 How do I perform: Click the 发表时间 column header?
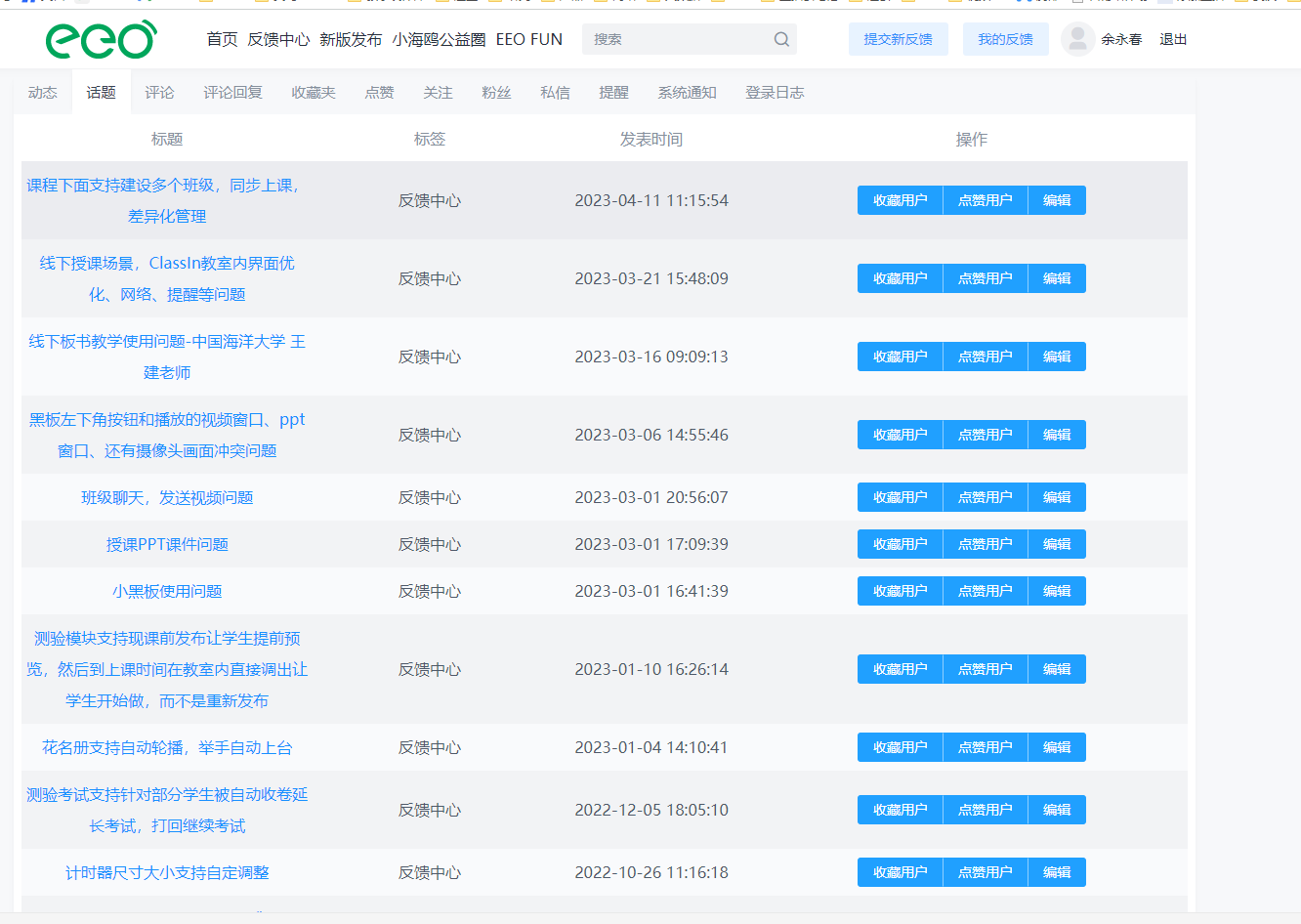[651, 140]
